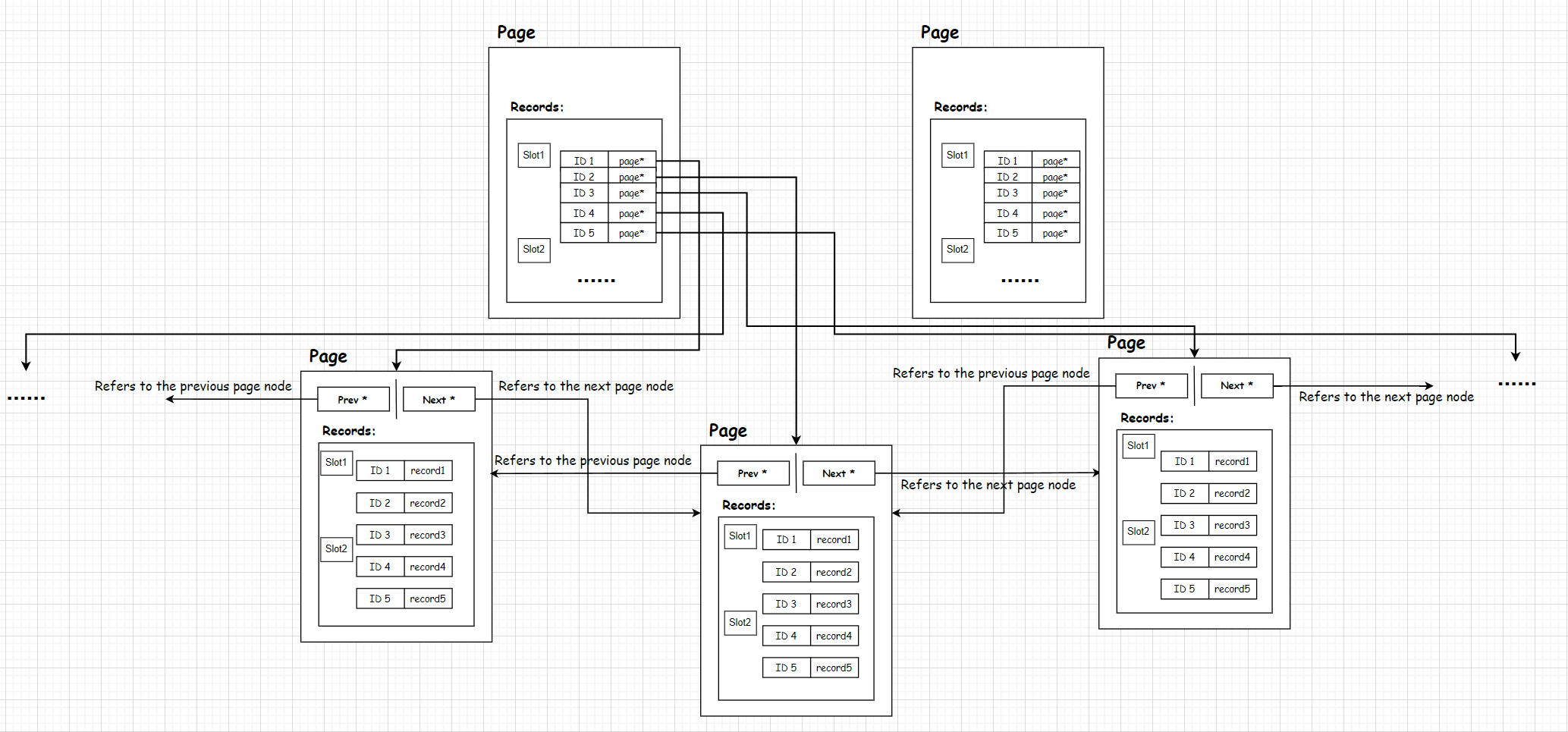Select the leftmost 'Refers to the previous page node' label
This screenshot has width=1568, height=732.
193,386
